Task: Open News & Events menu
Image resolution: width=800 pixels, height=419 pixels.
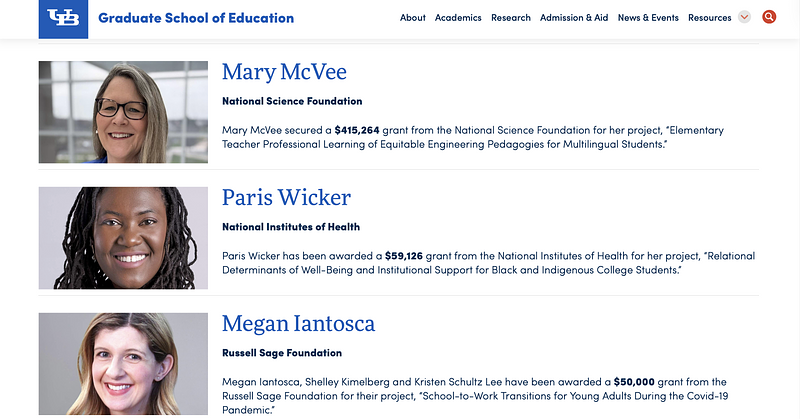Action: (648, 18)
